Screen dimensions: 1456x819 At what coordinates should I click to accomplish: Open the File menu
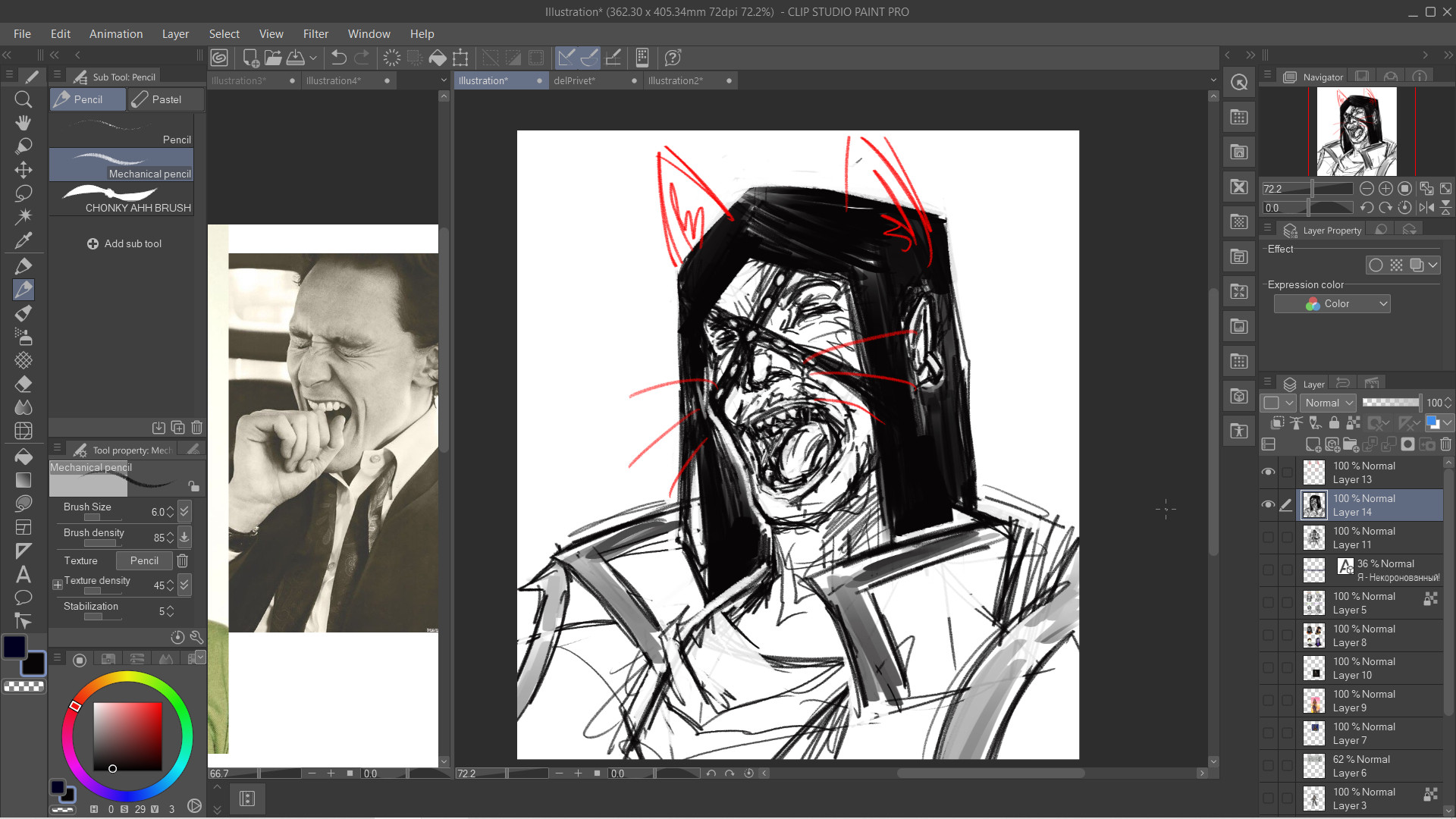coord(22,34)
